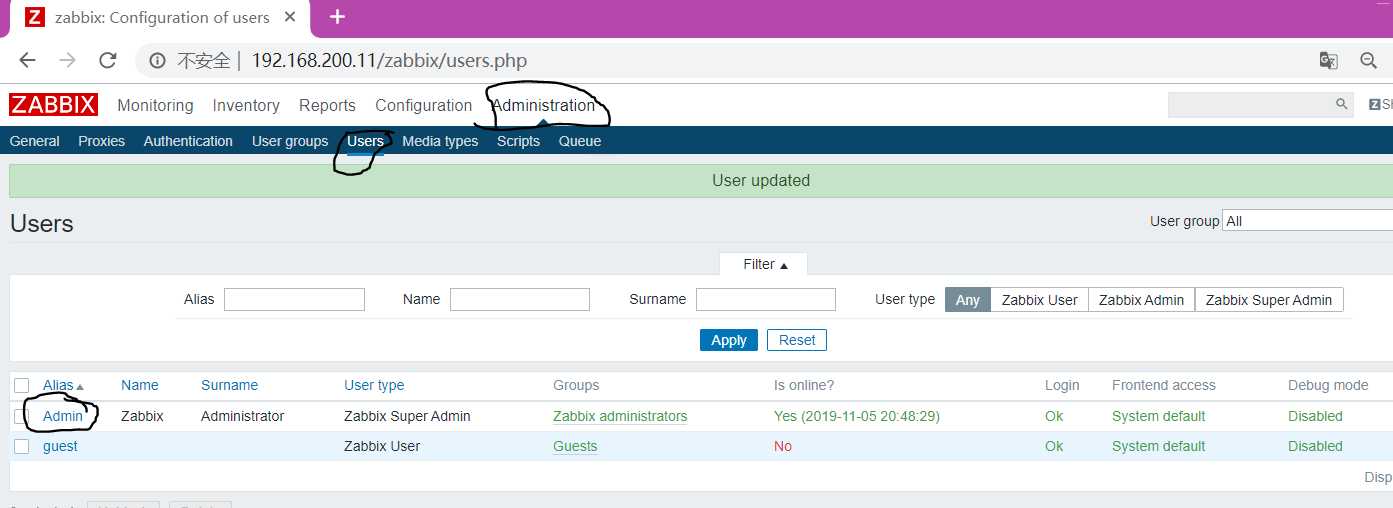Viewport: 1393px width, 508px height.
Task: Select Zabbix User type filter
Action: pyautogui.click(x=1040, y=299)
